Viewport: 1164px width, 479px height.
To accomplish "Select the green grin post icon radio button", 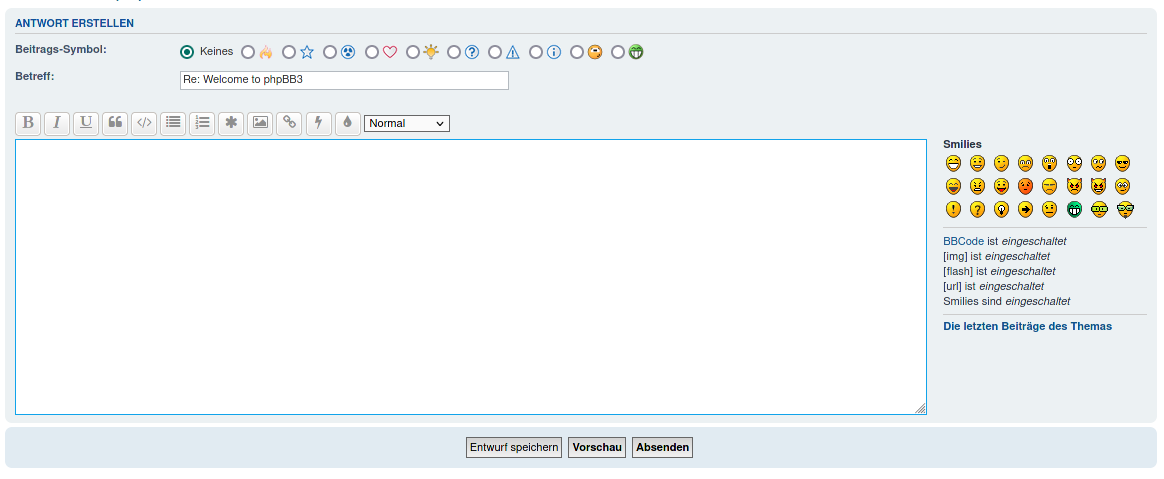I will [618, 52].
